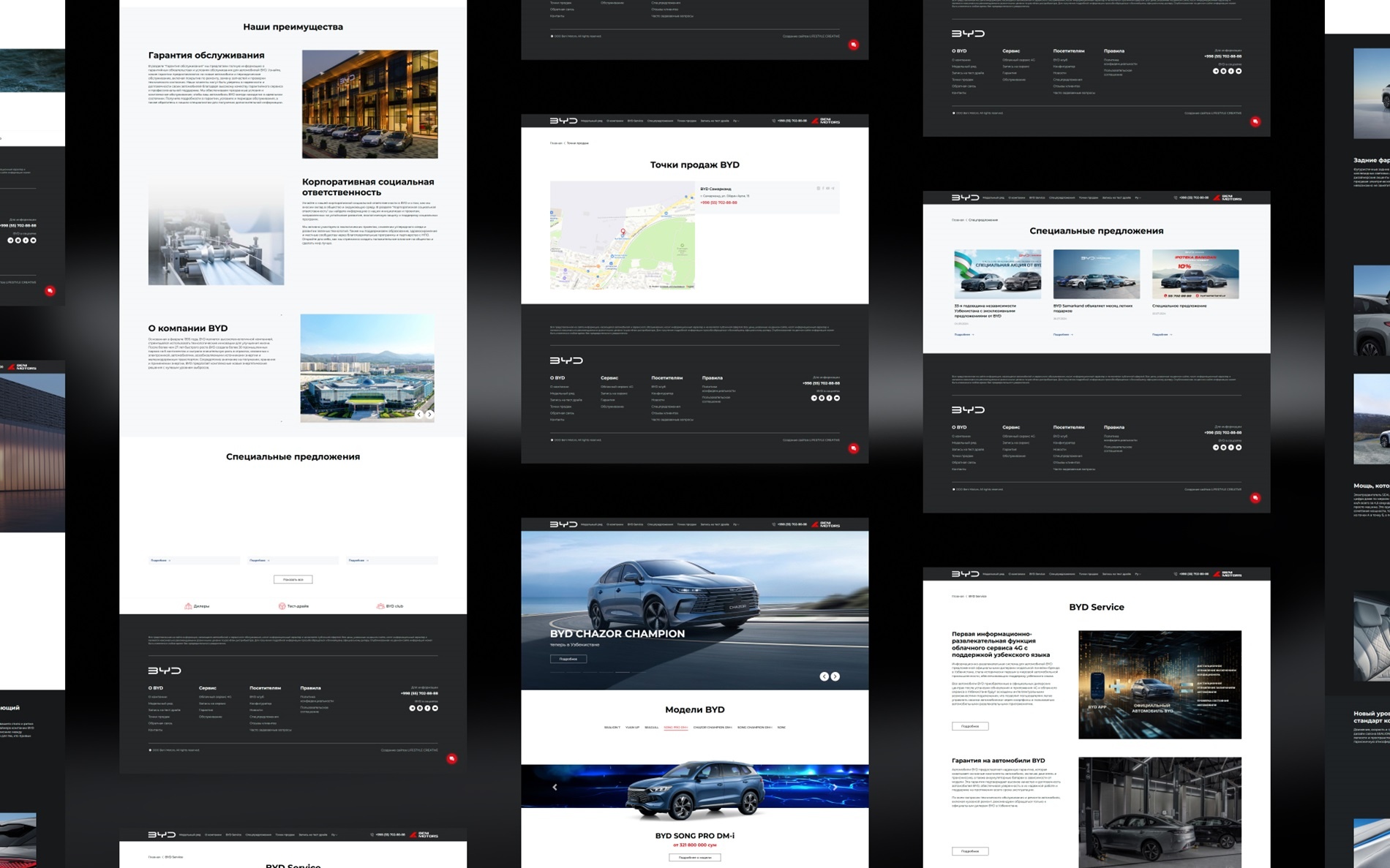Viewport: 1390px width, 868px height.
Task: Click the red chat bubble on Специальные предложения page
Action: pyautogui.click(x=1255, y=498)
